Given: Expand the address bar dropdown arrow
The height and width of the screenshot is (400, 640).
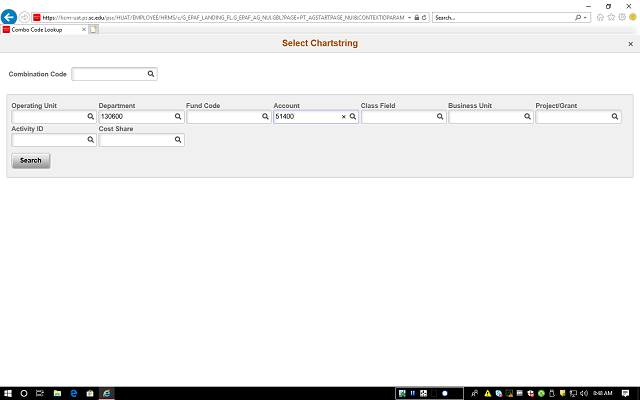Looking at the screenshot, I should click(409, 18).
